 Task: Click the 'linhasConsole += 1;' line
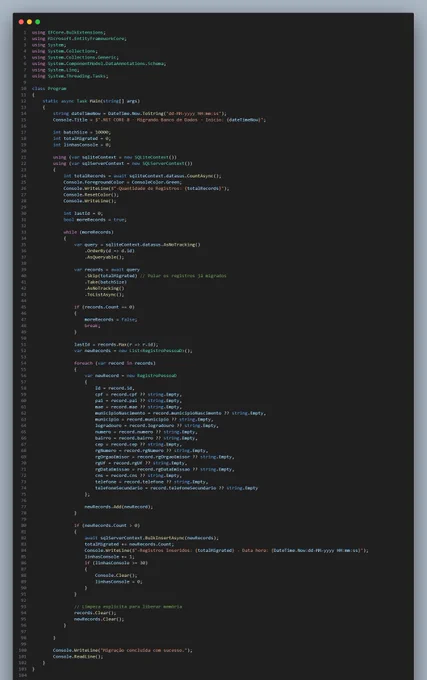[110, 557]
